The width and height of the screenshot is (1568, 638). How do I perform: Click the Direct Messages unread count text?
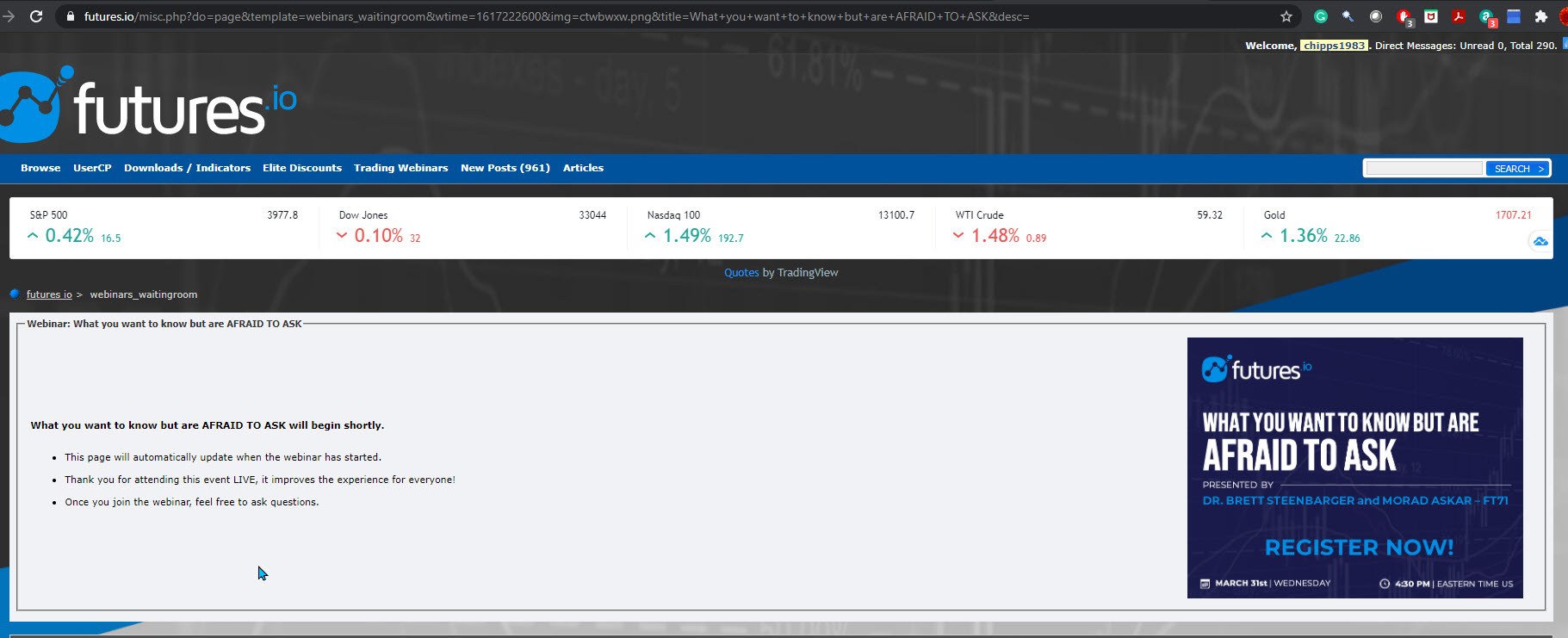(x=1466, y=46)
